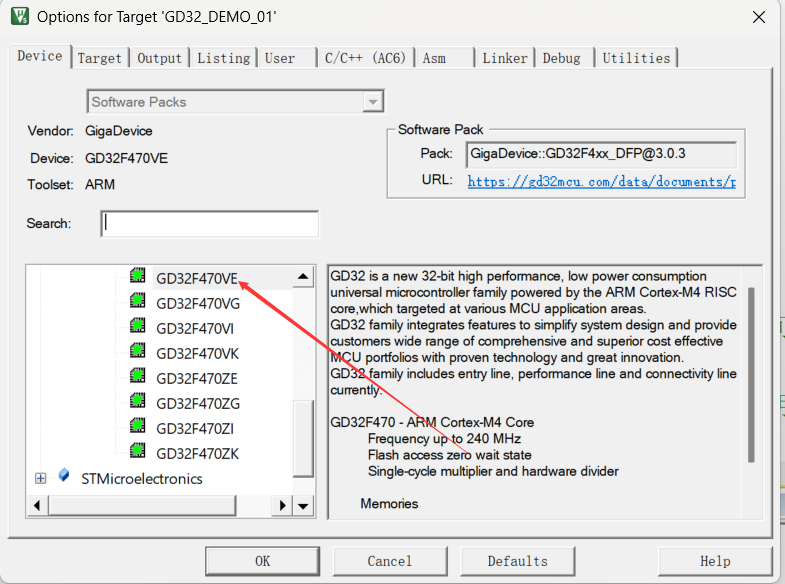
Task: Click the chip icon beside GD32F470VE
Action: click(138, 275)
